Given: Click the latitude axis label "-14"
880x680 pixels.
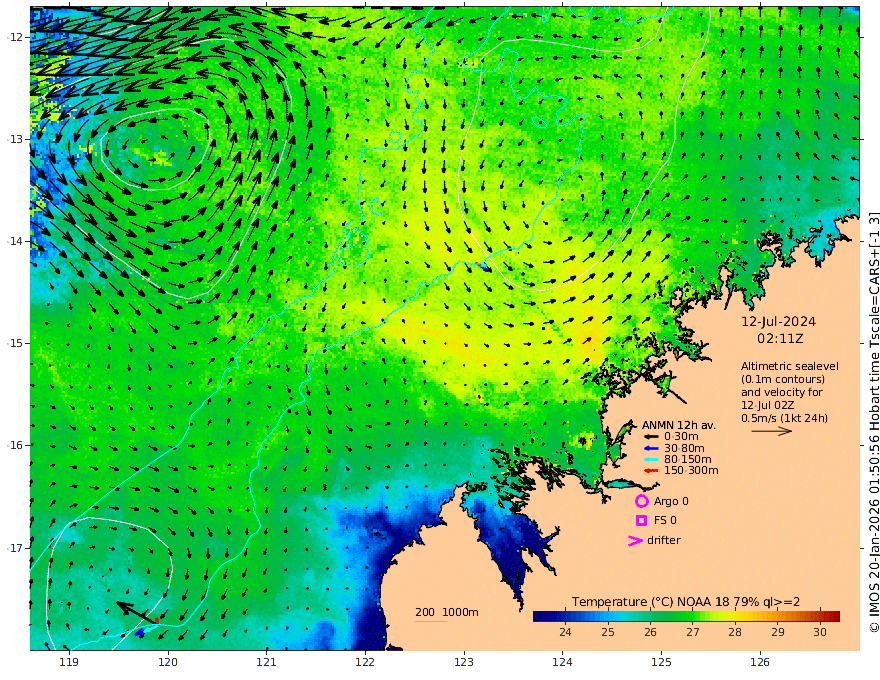Looking at the screenshot, I should (x=15, y=241).
